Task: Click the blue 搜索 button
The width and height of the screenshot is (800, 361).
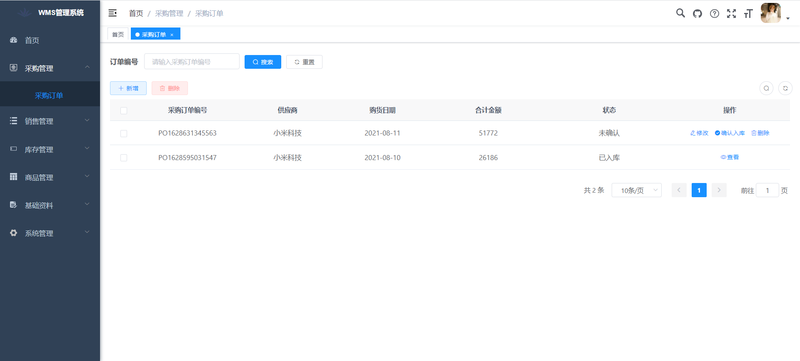Action: [x=263, y=62]
